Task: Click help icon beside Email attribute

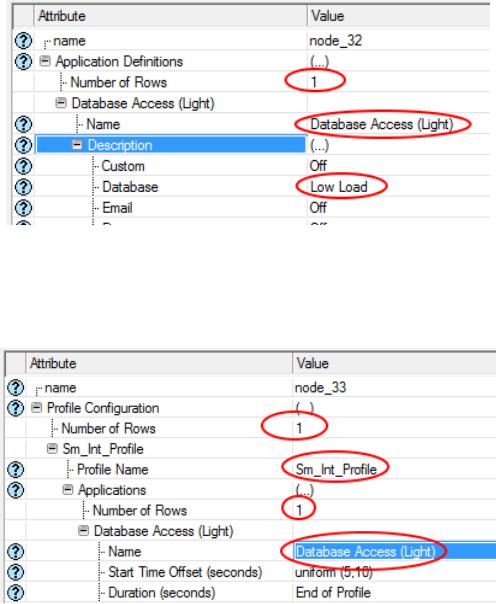Action: [x=23, y=208]
